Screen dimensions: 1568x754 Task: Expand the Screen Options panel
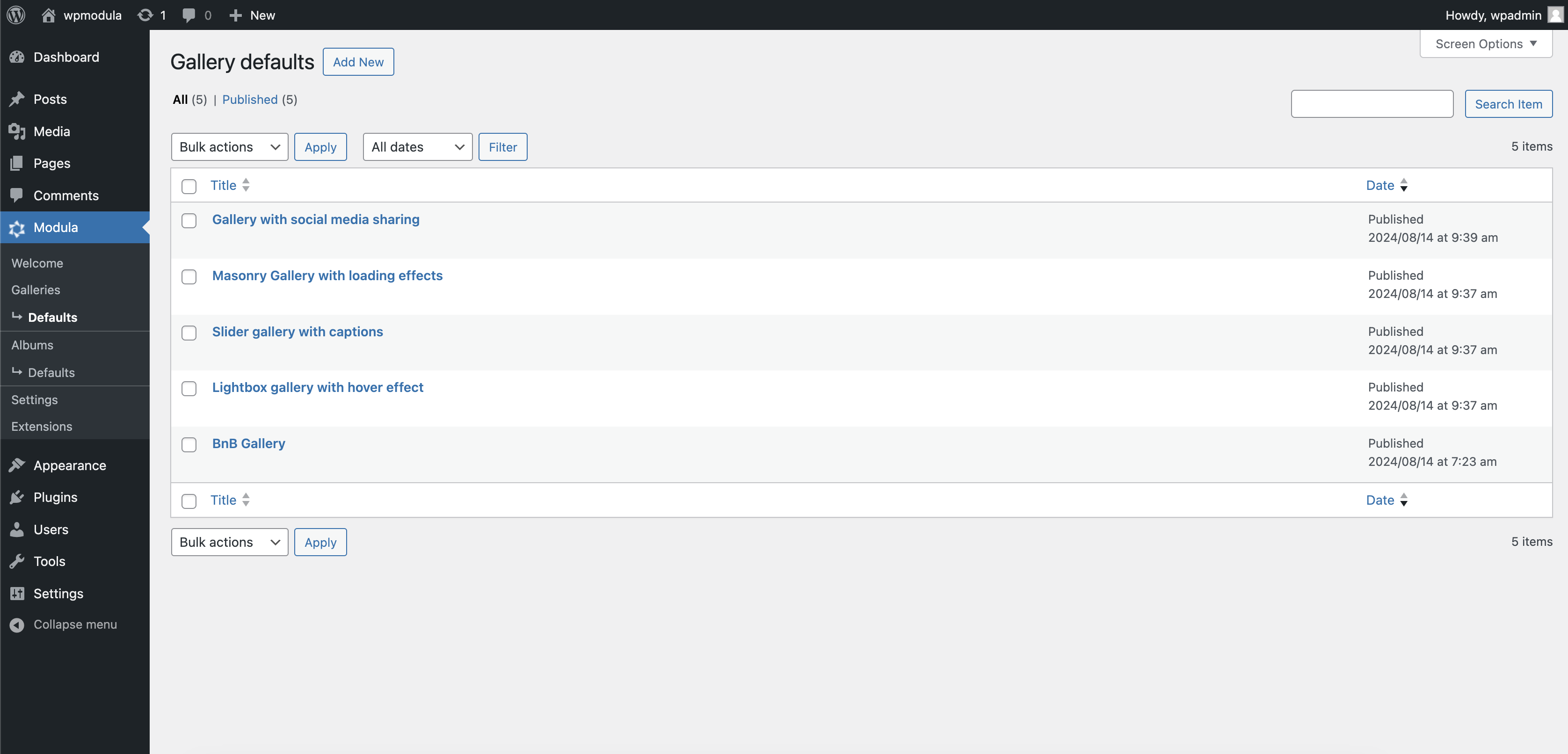pyautogui.click(x=1485, y=44)
